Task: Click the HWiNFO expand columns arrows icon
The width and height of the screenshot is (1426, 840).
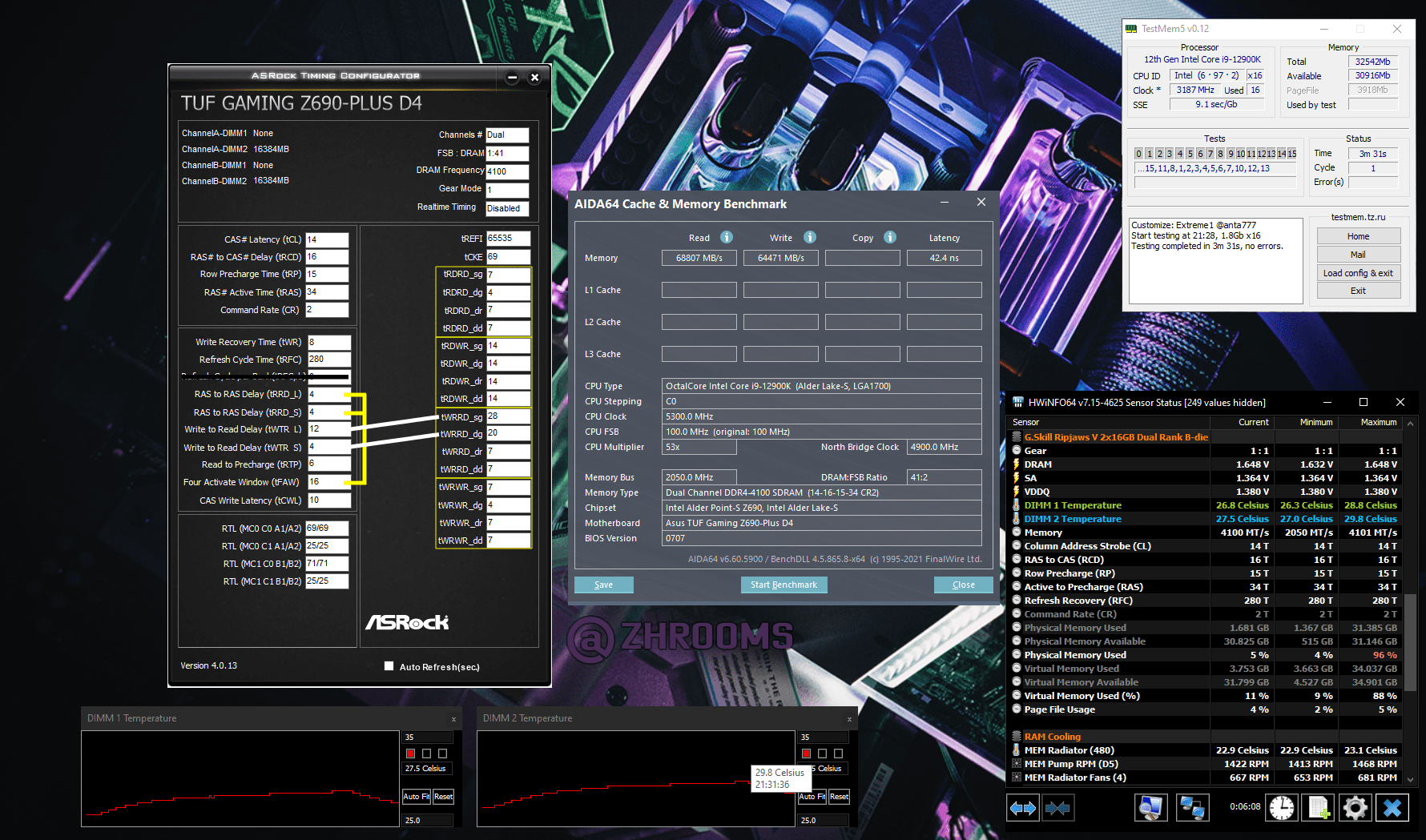Action: pyautogui.click(x=1023, y=808)
